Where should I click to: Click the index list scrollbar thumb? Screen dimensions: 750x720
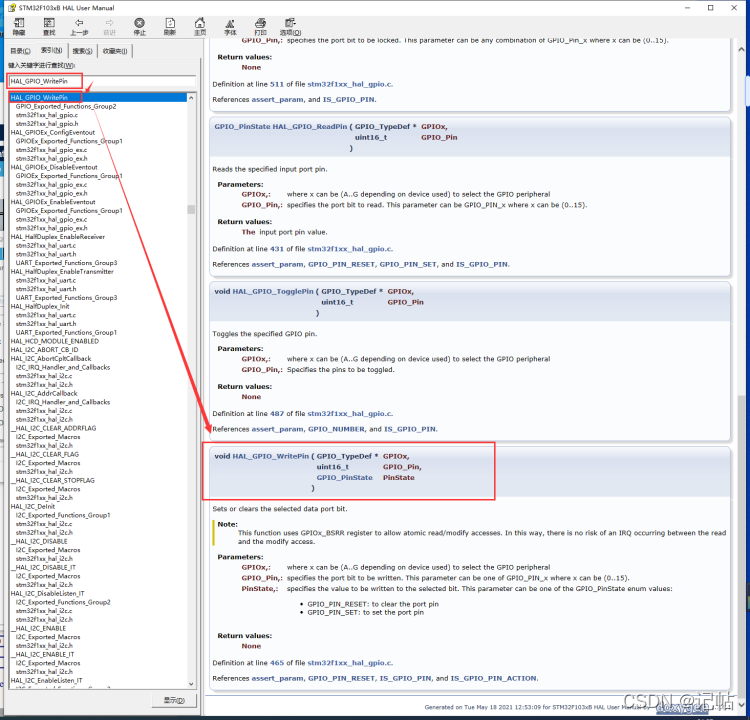191,210
